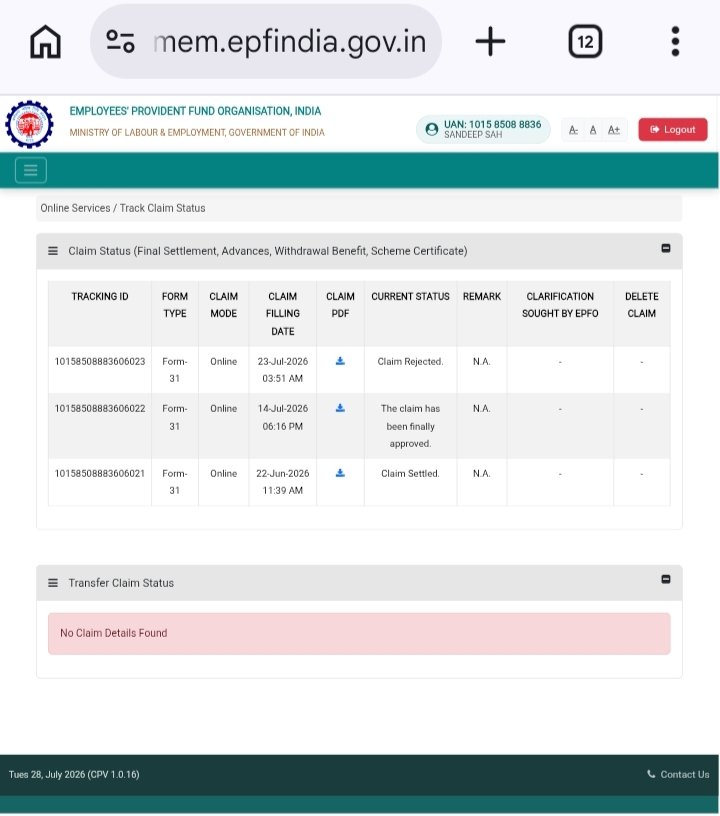The width and height of the screenshot is (720, 816).
Task: Open a new tab with plus icon
Action: pyautogui.click(x=490, y=42)
